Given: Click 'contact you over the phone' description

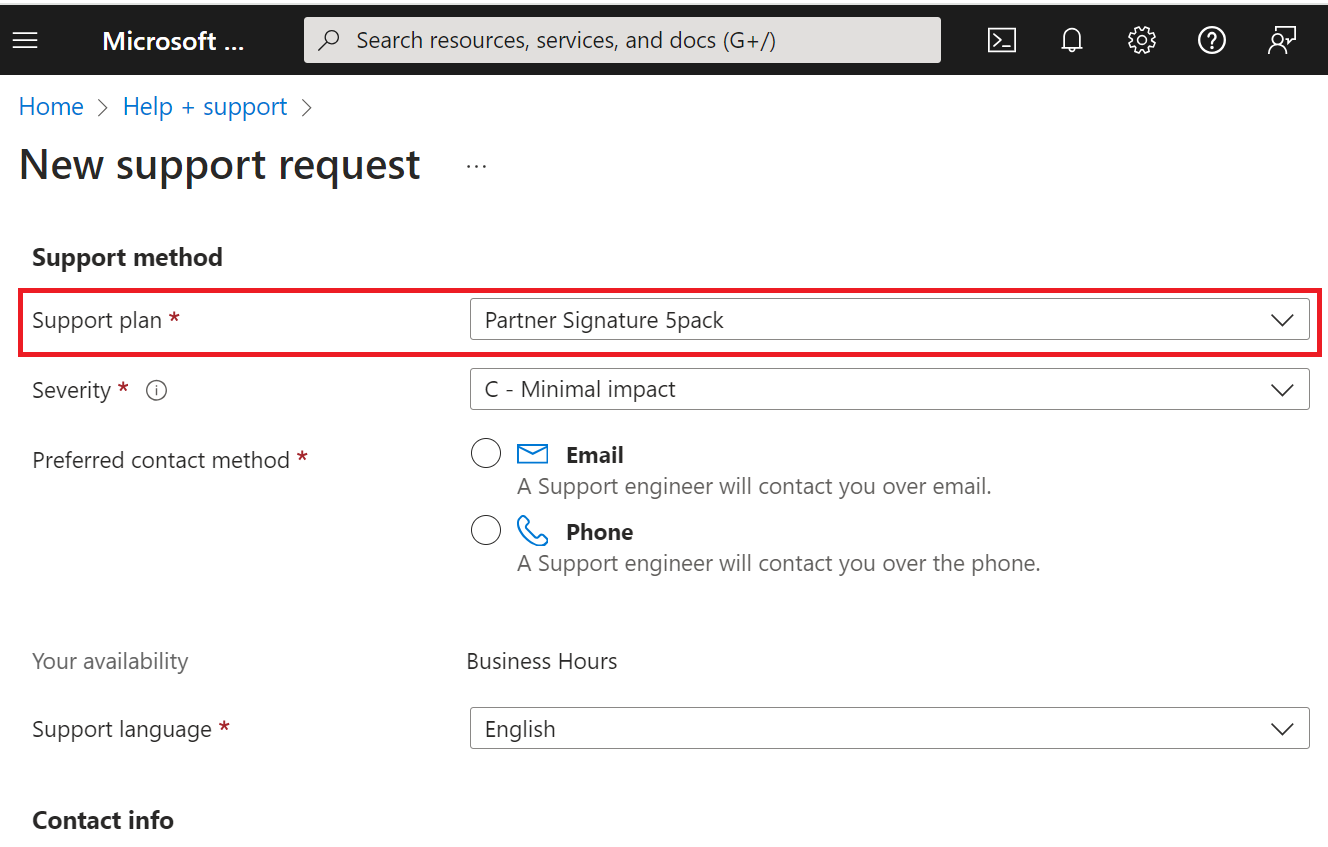Looking at the screenshot, I should click(x=779, y=564).
